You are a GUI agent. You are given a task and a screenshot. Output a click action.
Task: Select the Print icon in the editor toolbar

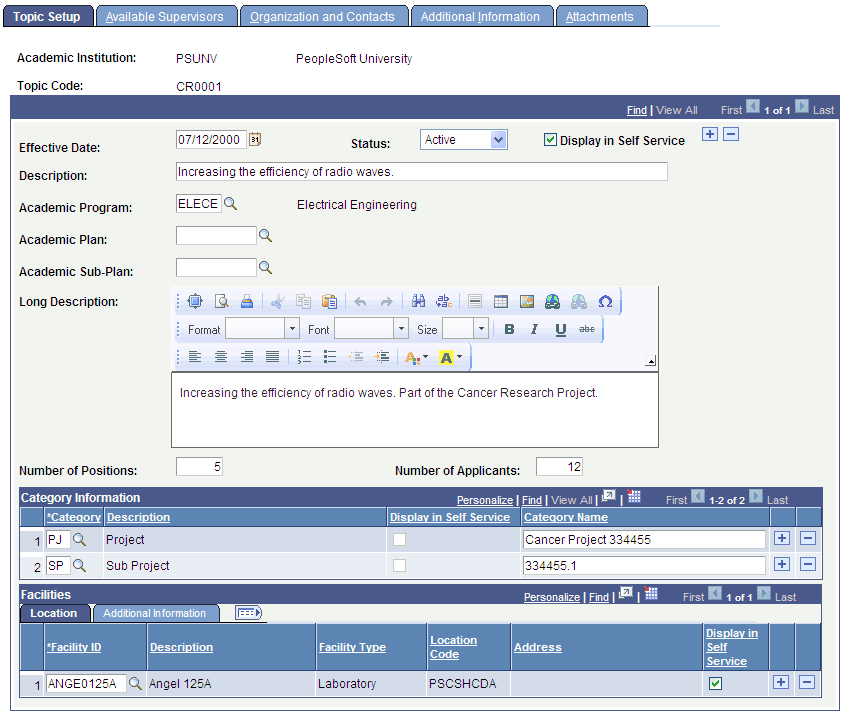pyautogui.click(x=245, y=302)
